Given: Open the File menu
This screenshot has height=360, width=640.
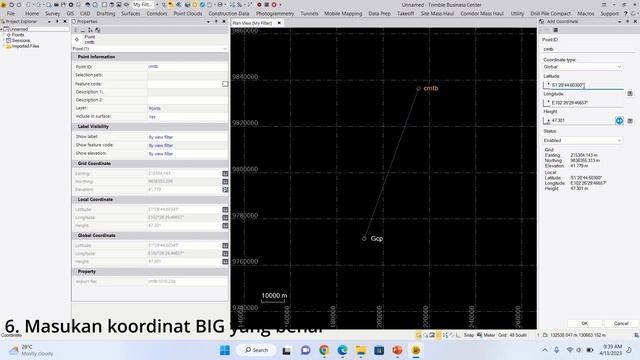Looking at the screenshot, I should (11, 13).
